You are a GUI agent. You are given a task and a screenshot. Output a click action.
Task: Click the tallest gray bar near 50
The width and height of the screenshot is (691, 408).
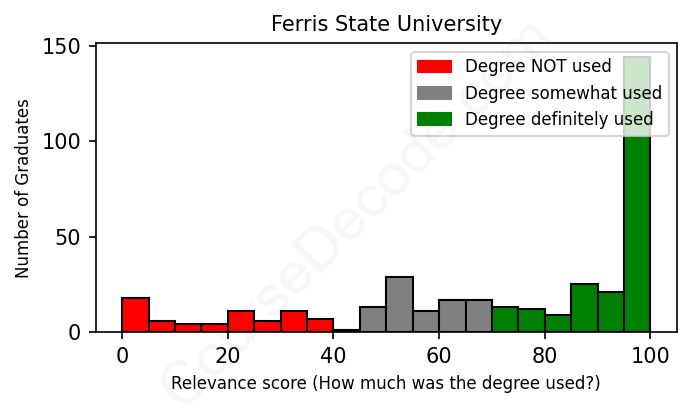pos(399,305)
